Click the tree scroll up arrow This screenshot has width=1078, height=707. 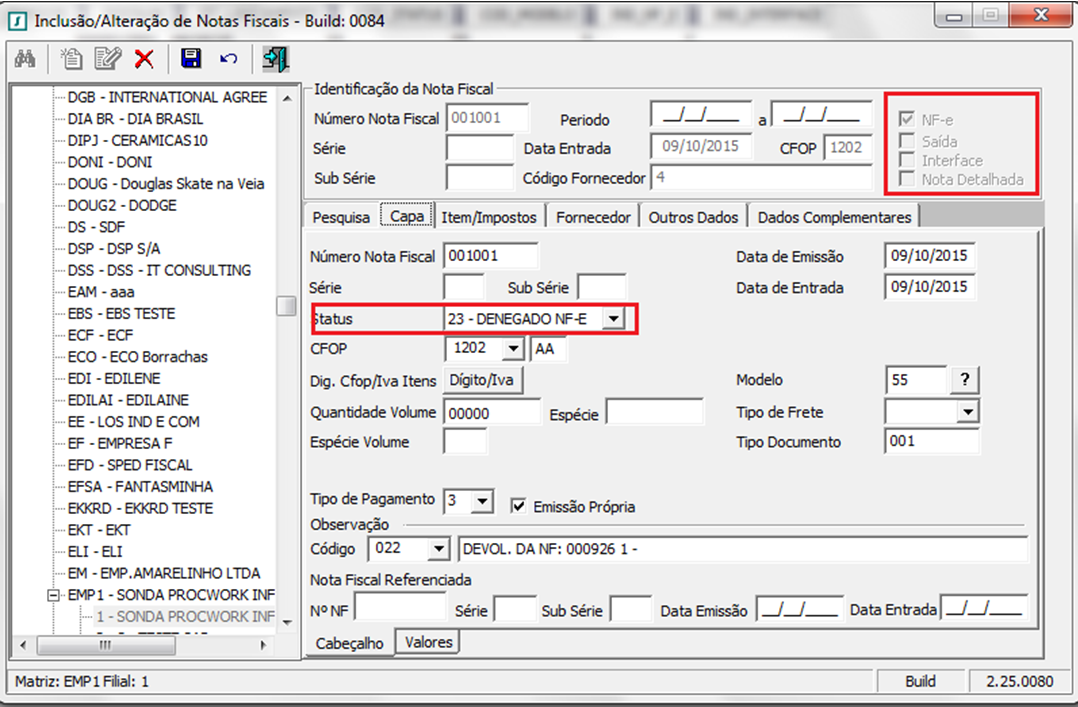click(x=287, y=98)
